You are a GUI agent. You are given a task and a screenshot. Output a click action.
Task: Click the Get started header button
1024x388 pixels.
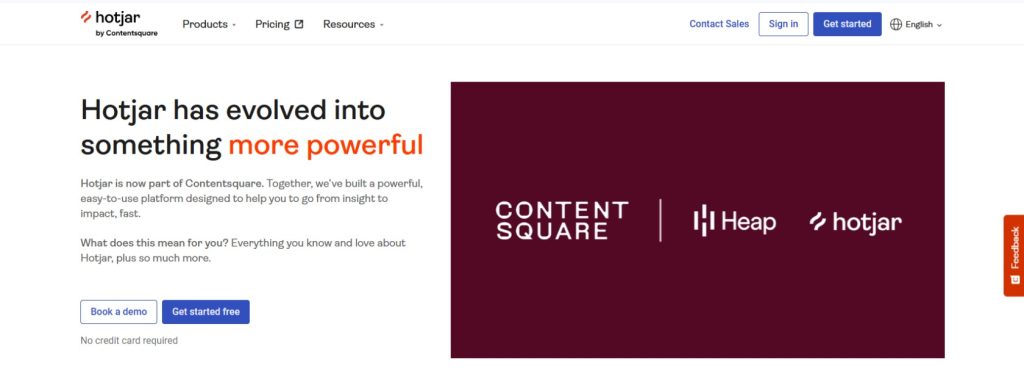(847, 24)
